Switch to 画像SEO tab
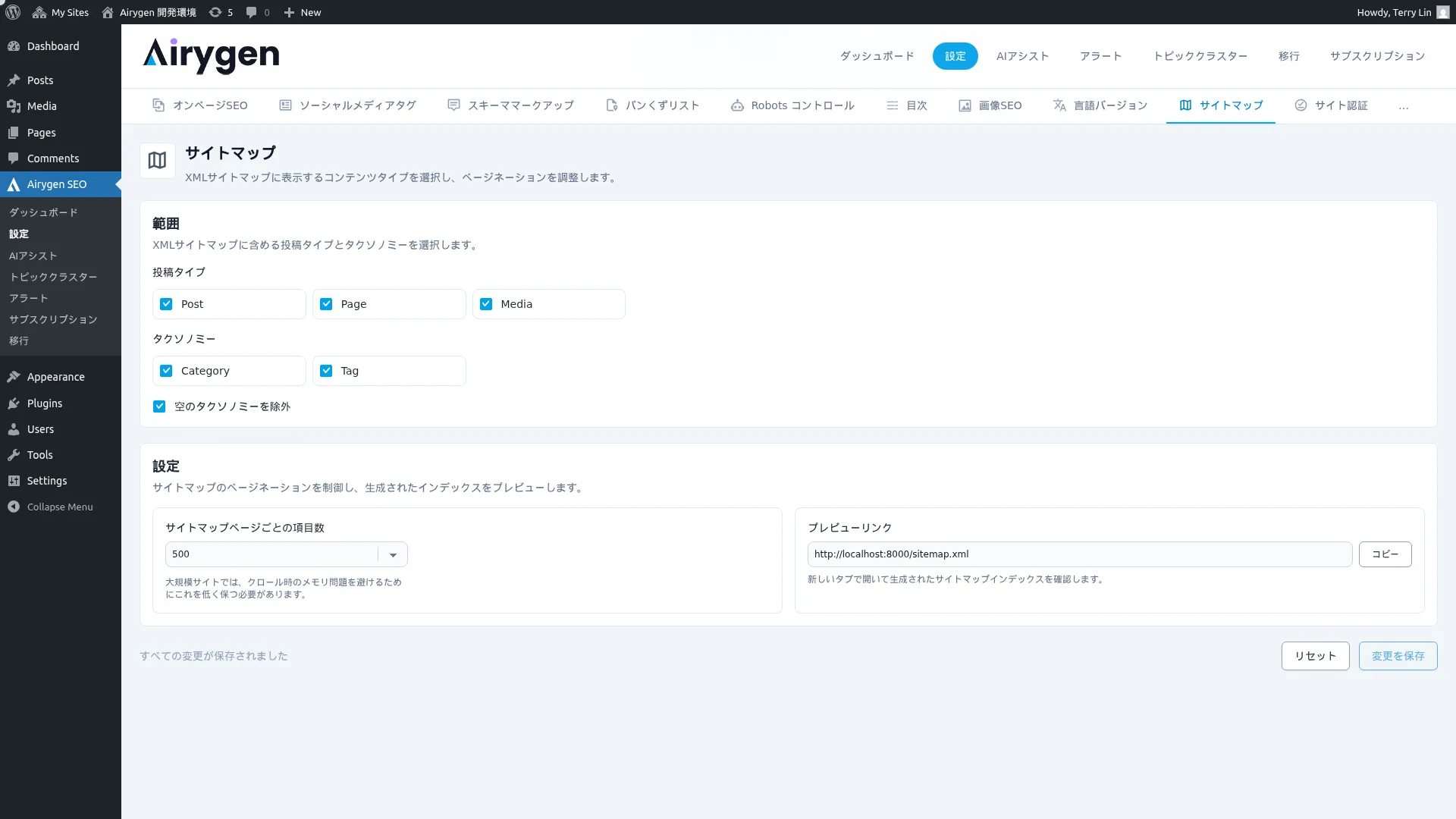 pos(990,105)
